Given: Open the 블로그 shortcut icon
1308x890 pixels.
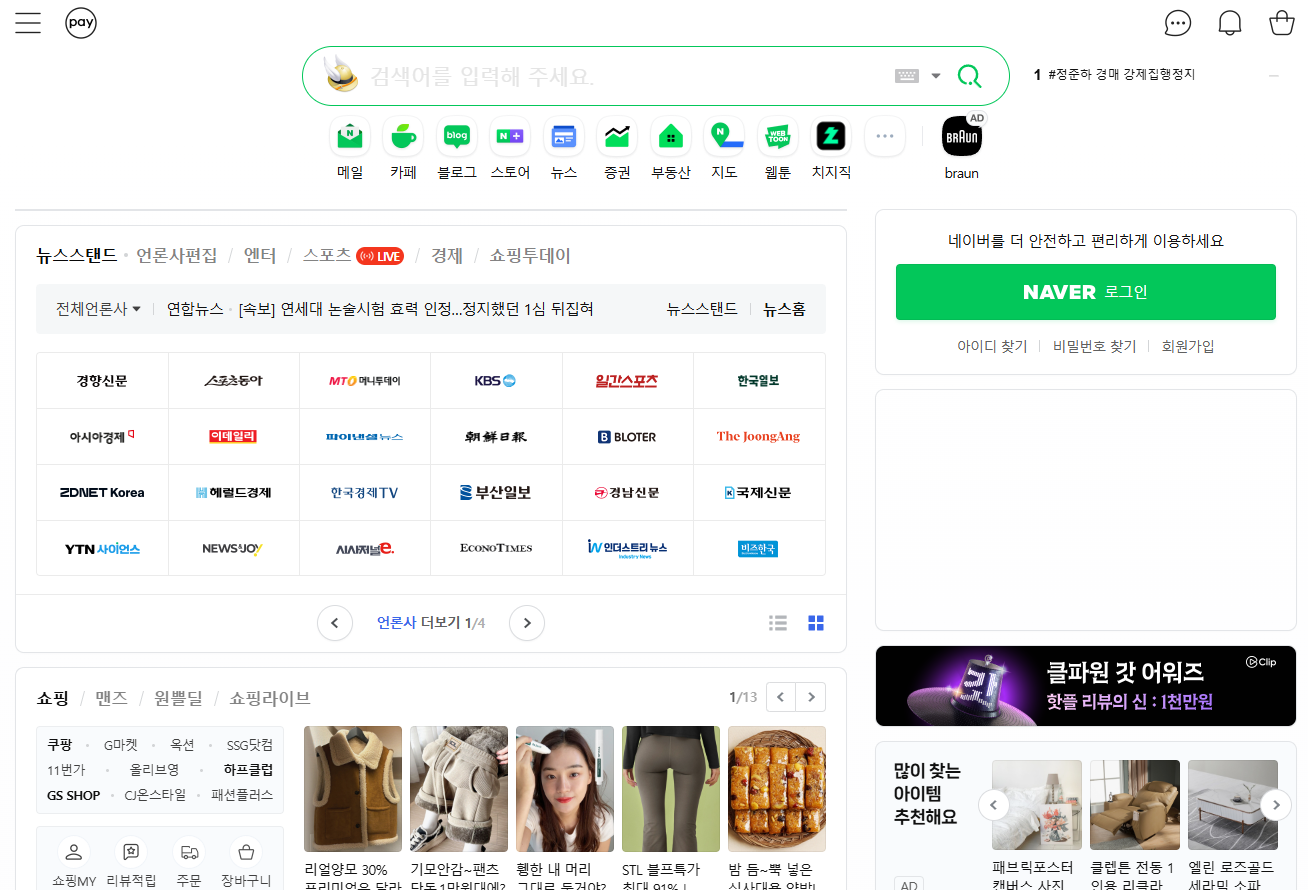Looking at the screenshot, I should (457, 137).
